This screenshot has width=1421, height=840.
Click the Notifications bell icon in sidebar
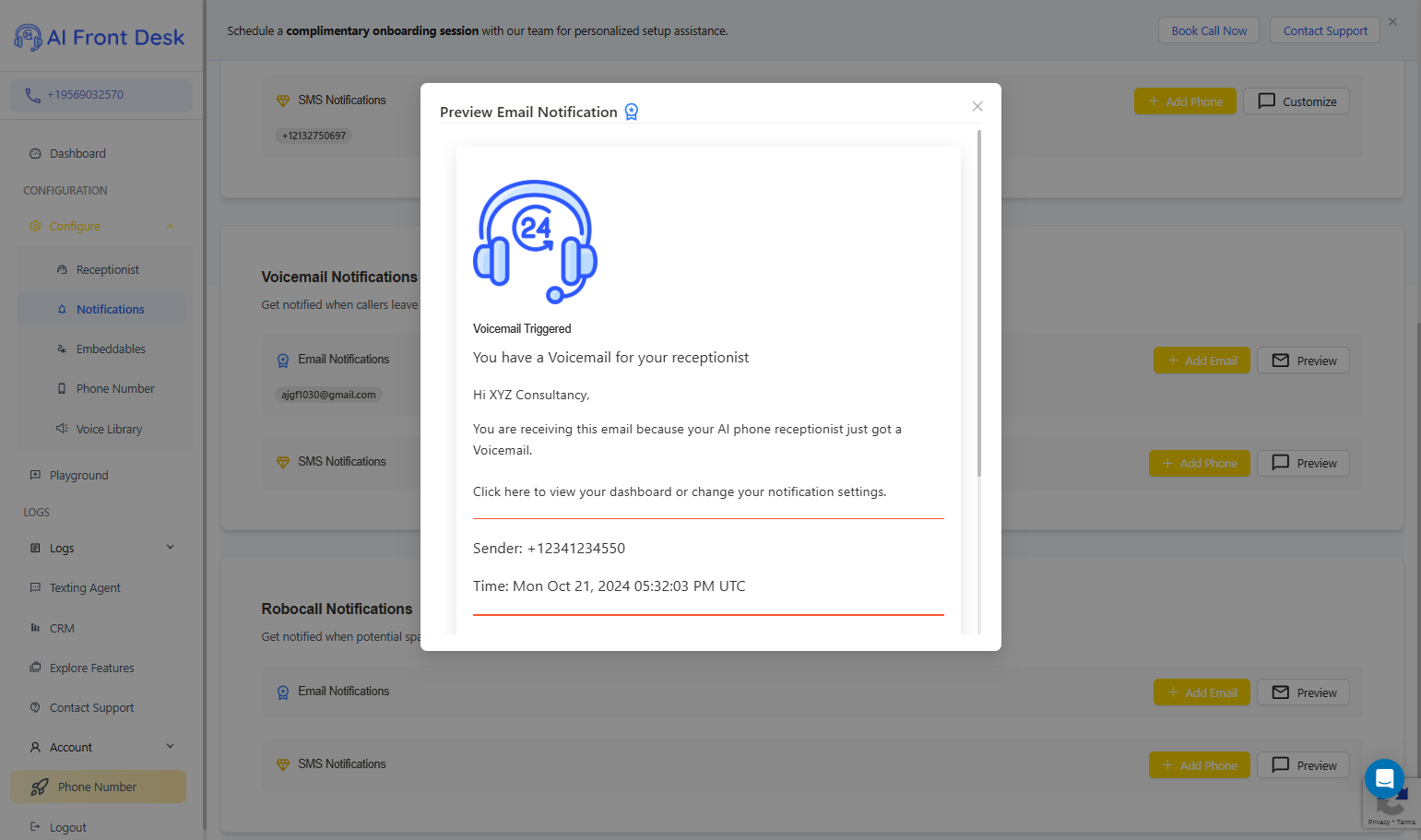click(62, 310)
